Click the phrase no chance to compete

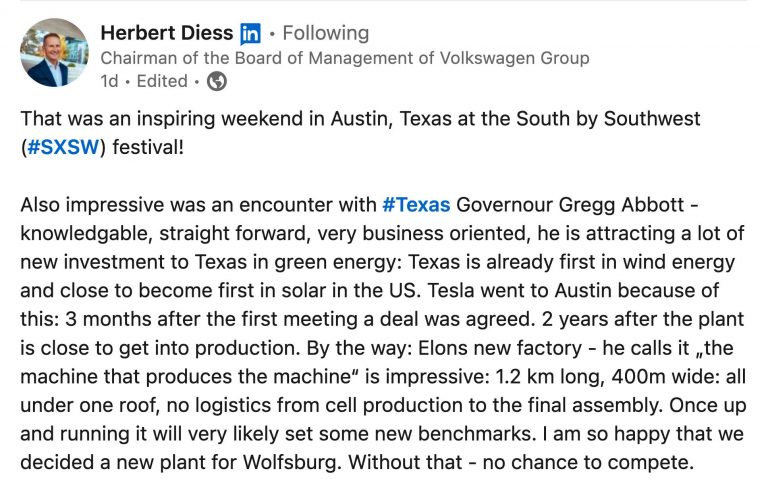pyautogui.click(x=588, y=462)
